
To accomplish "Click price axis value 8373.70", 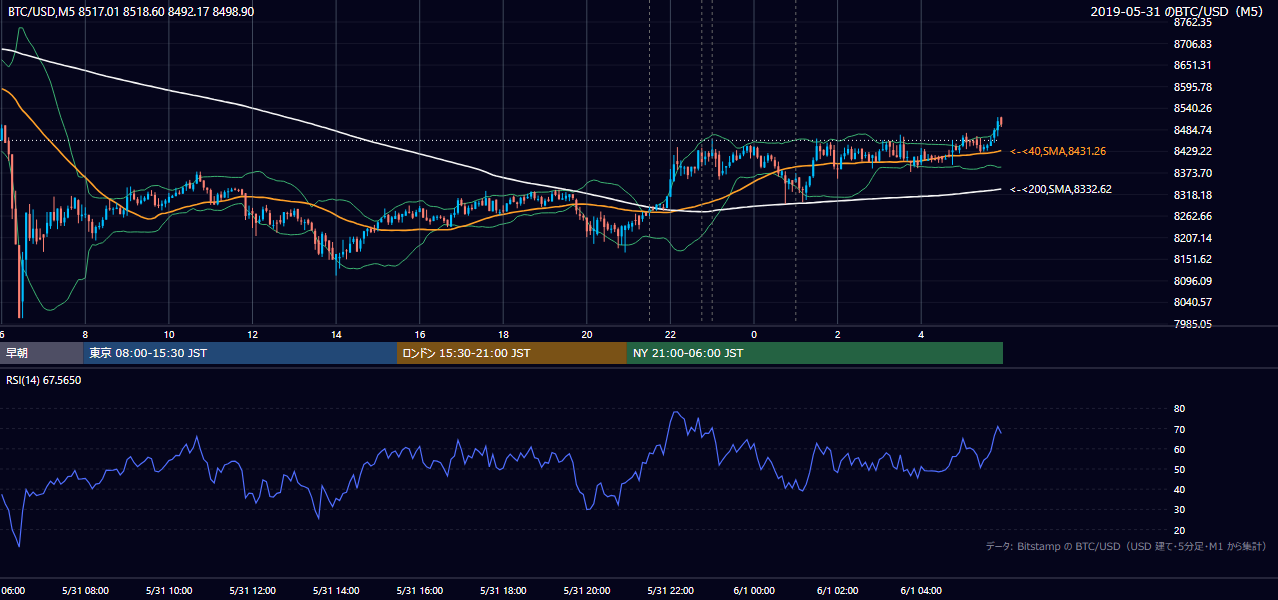I will click(1193, 173).
